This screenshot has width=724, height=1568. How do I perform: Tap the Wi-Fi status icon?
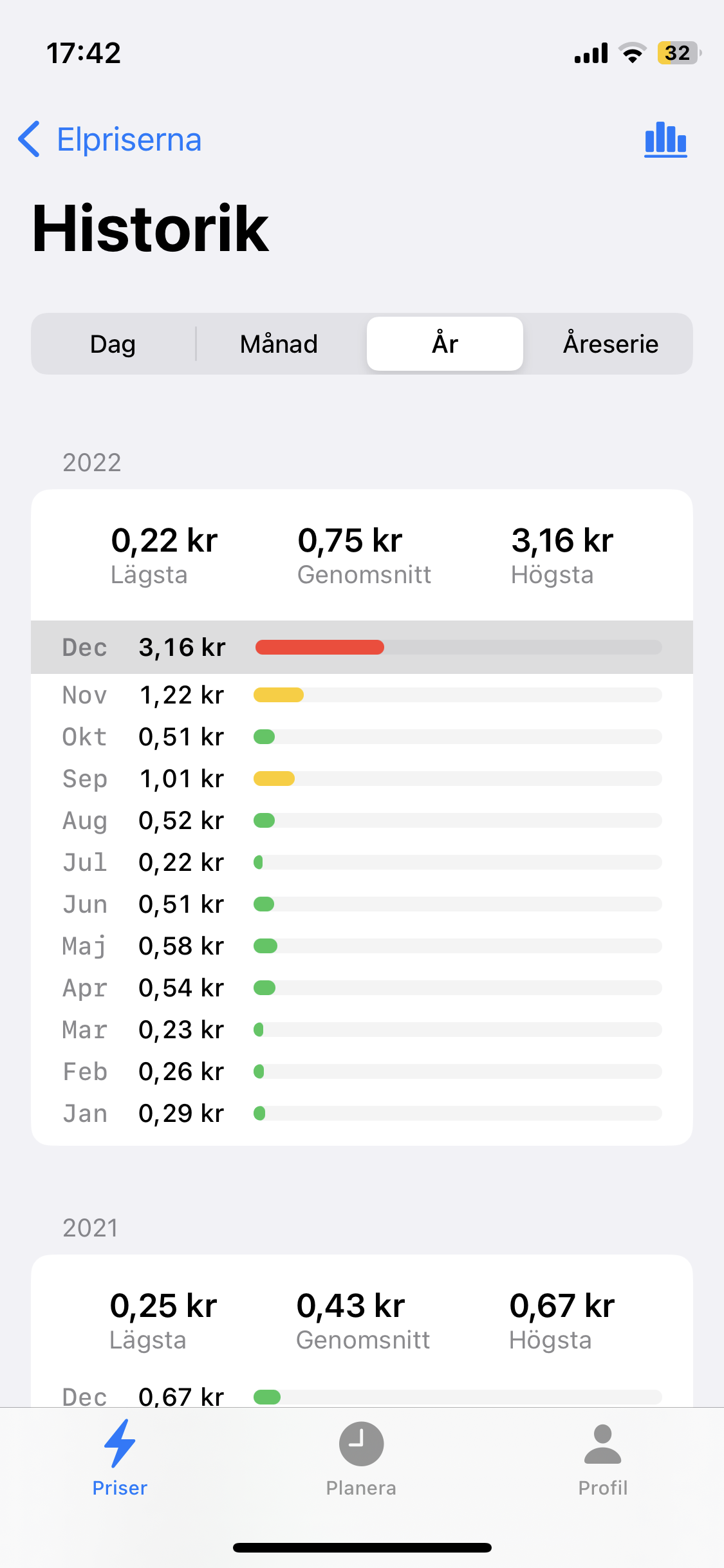pos(633,53)
